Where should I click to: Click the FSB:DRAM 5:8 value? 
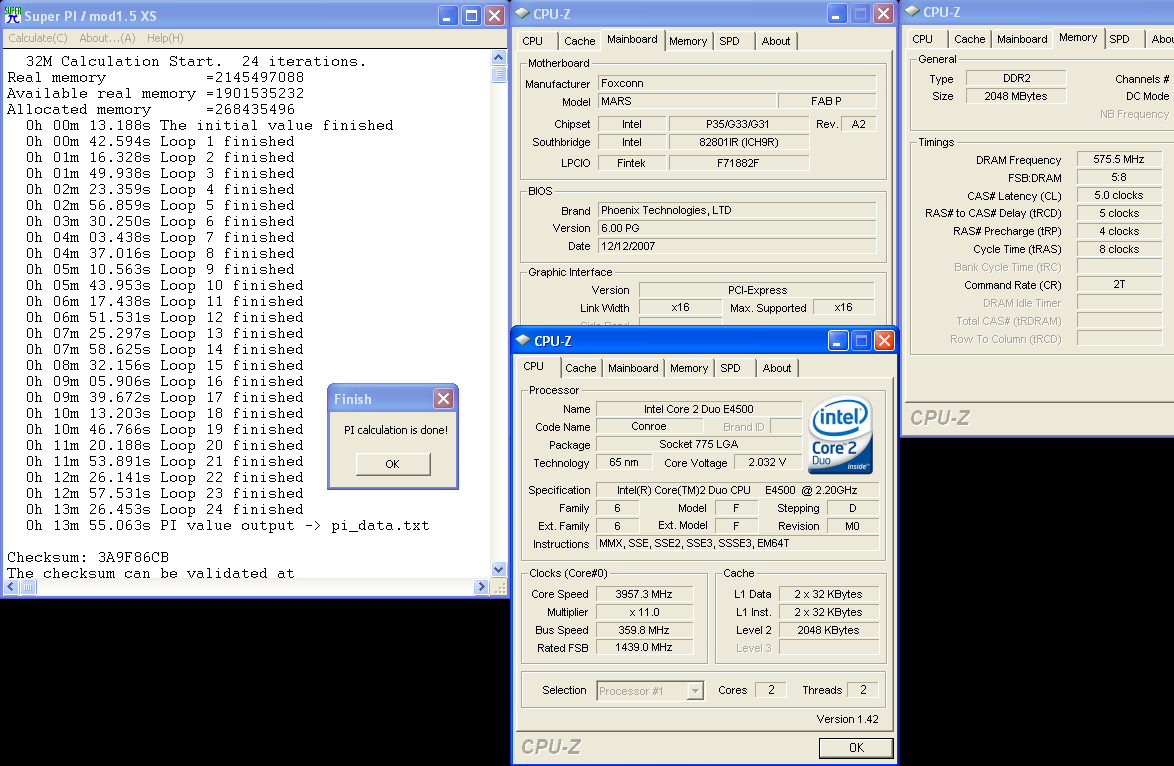coord(1119,177)
